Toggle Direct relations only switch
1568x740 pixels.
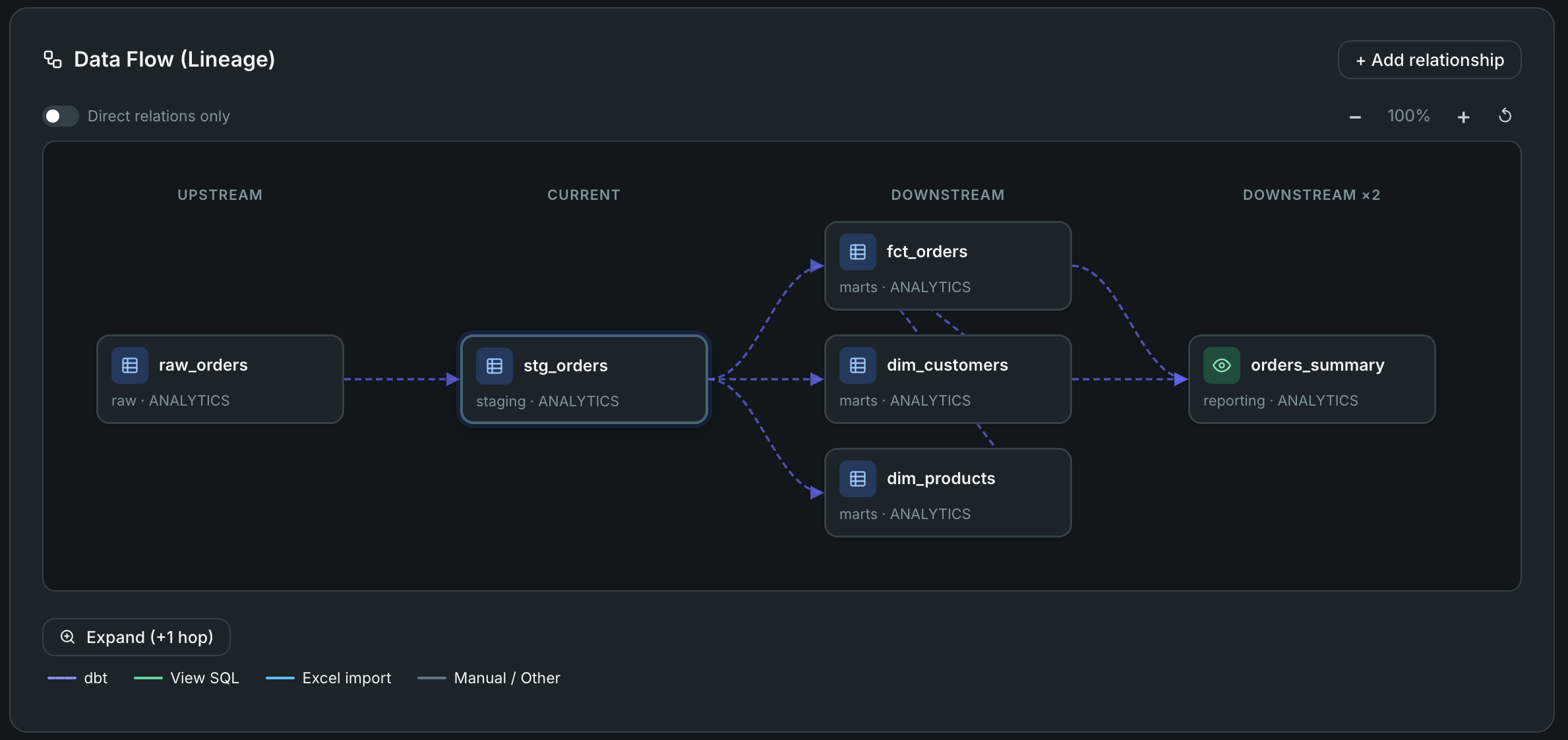click(x=61, y=116)
